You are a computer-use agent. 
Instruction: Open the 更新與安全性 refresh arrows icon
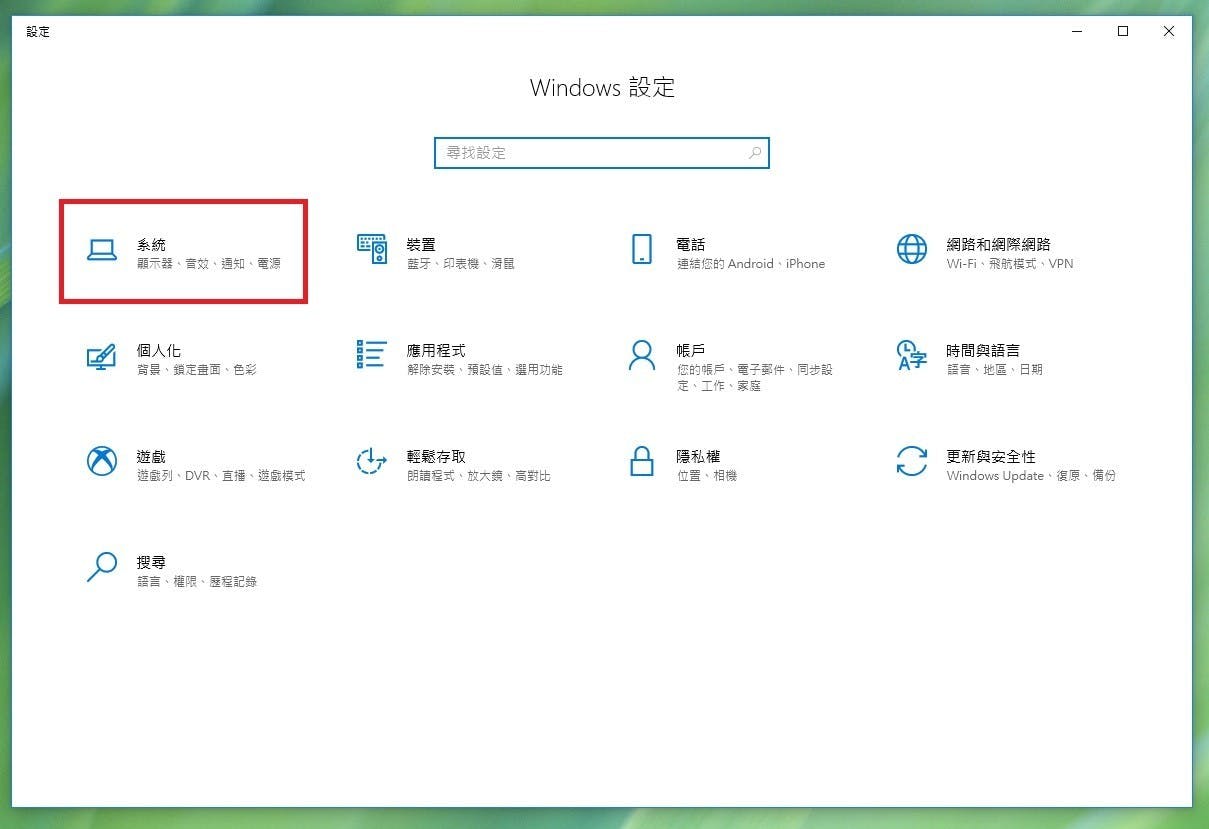[x=912, y=461]
